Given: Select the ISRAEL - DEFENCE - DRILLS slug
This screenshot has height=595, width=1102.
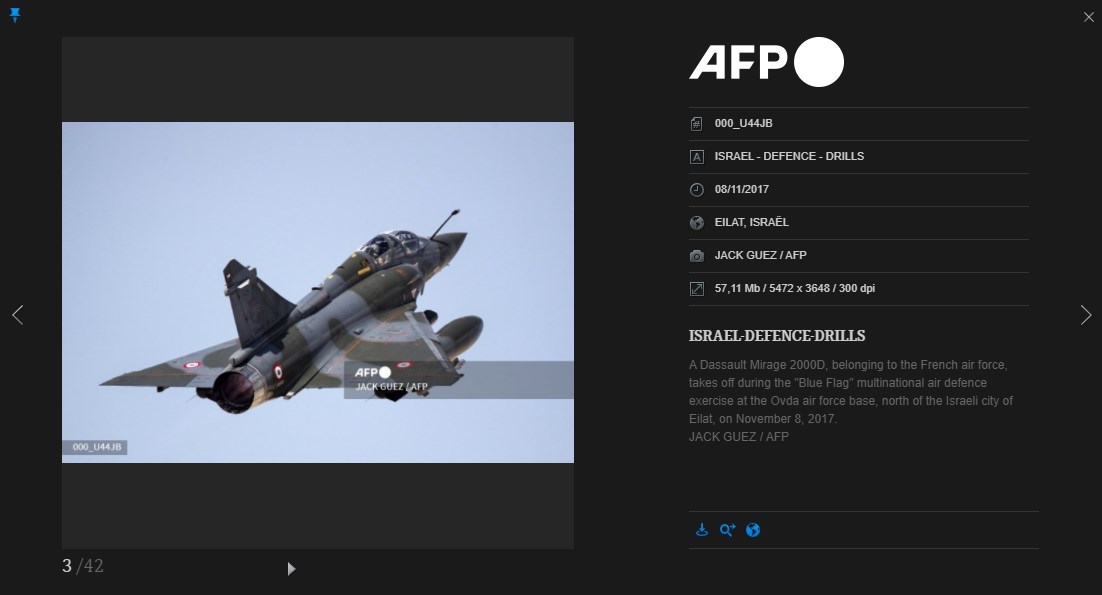Looking at the screenshot, I should point(789,157).
